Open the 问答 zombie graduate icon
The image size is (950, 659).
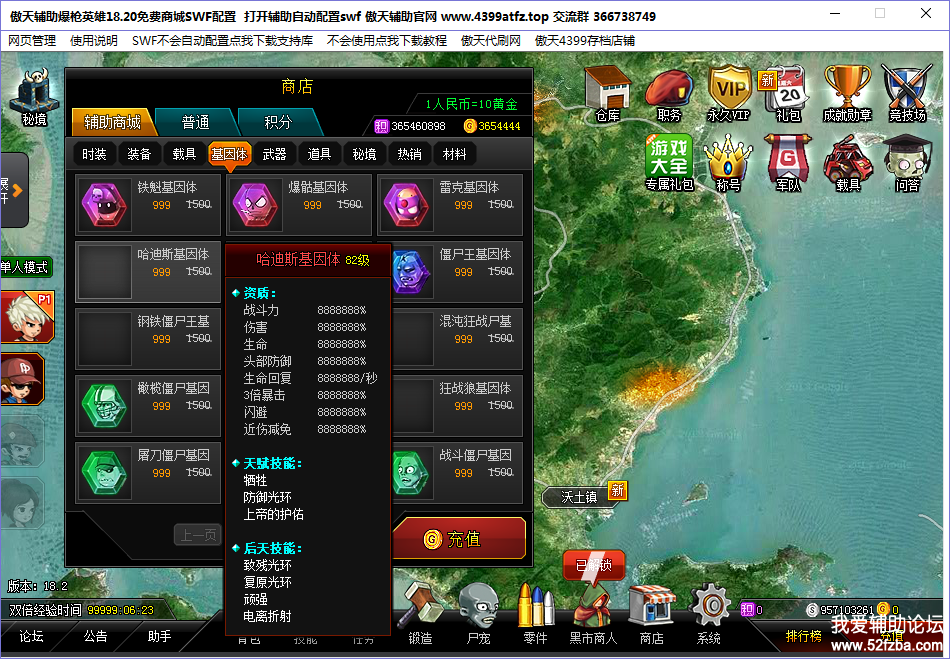point(907,164)
